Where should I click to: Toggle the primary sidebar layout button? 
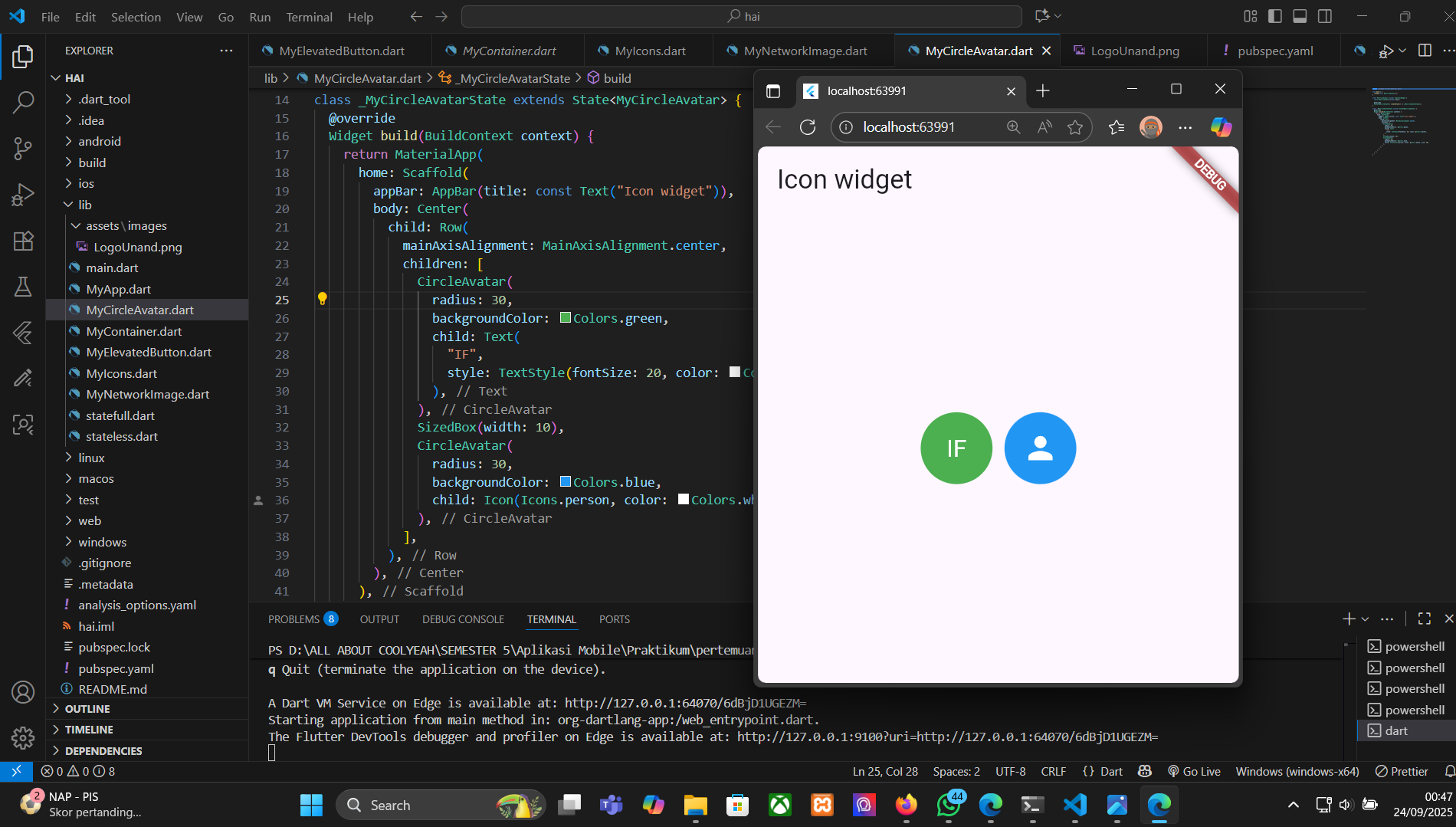coord(1275,16)
